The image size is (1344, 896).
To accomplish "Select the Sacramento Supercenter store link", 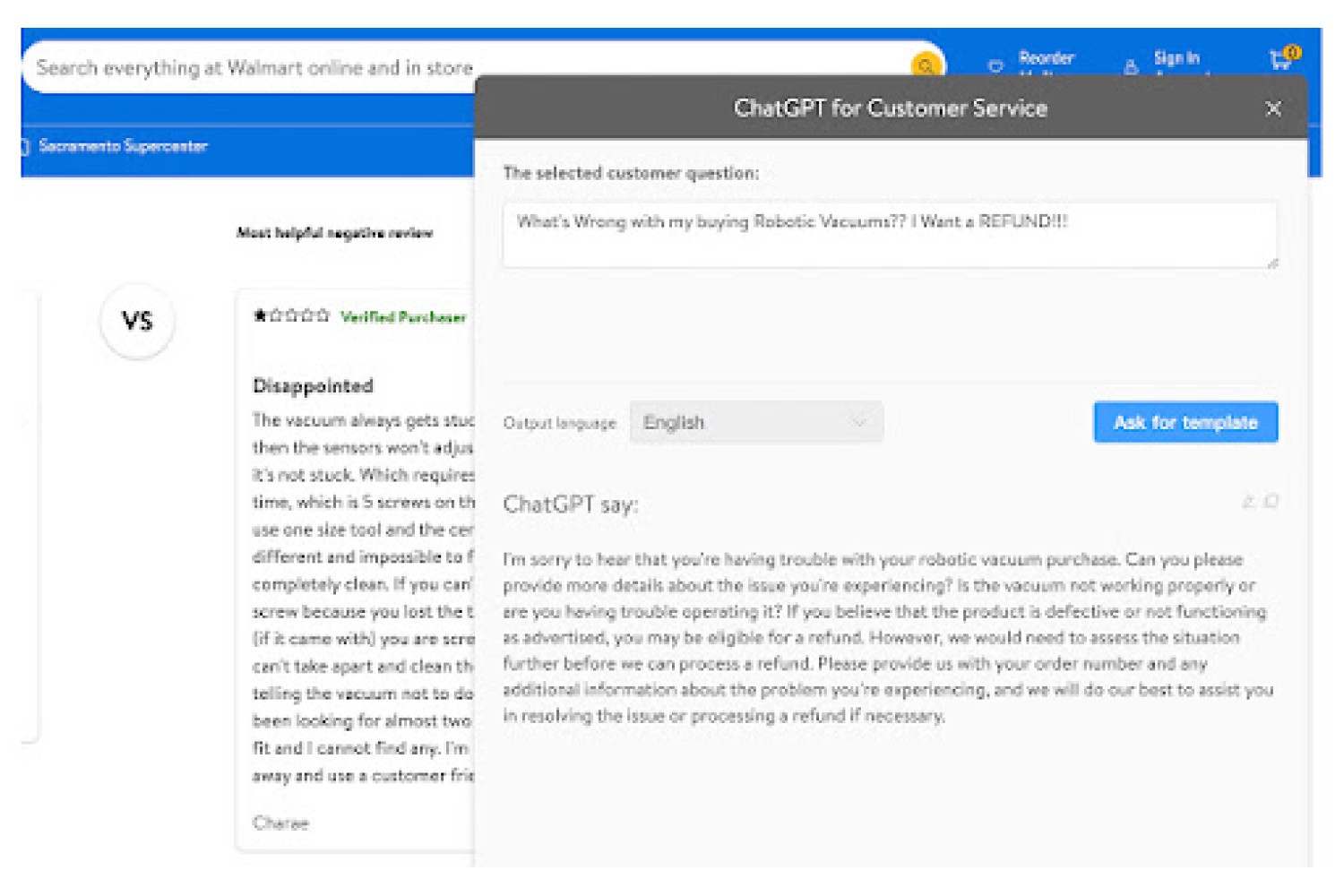I will pyautogui.click(x=123, y=146).
